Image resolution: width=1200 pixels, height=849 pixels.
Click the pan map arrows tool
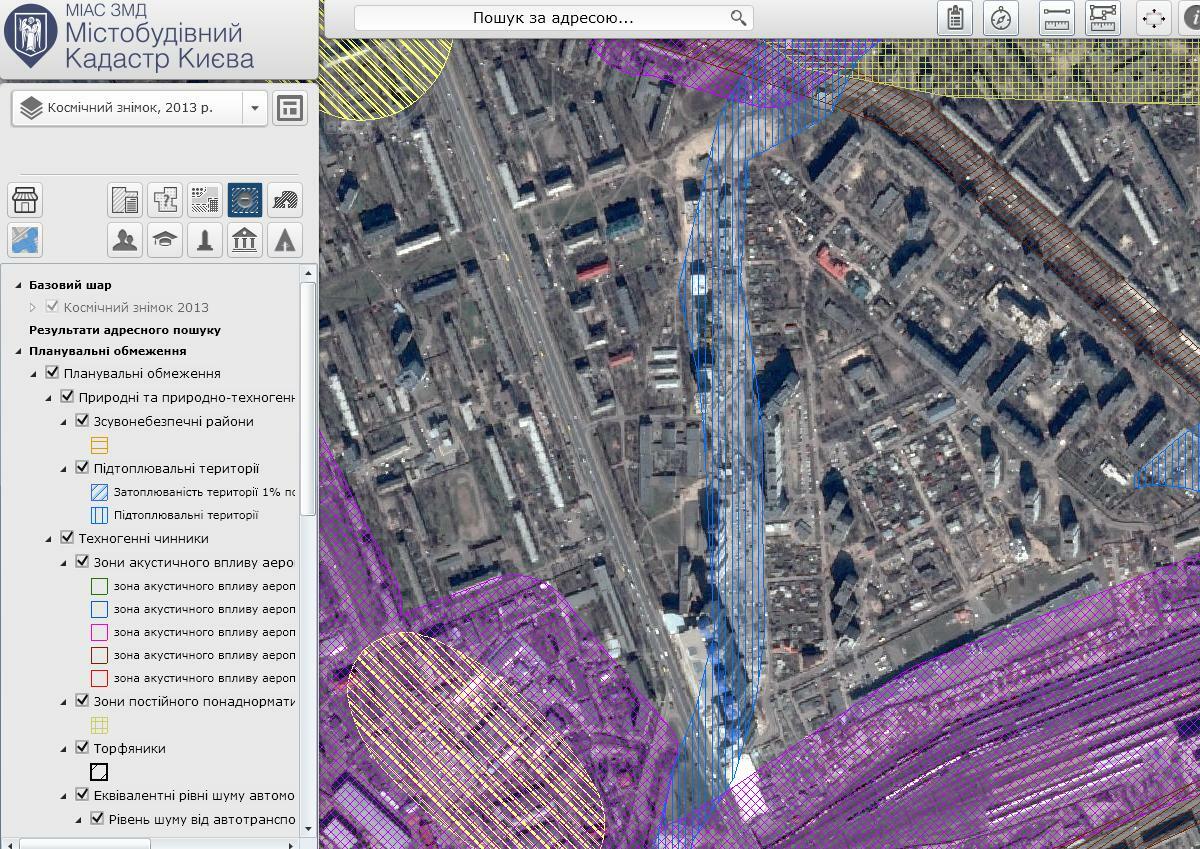(x=1154, y=18)
